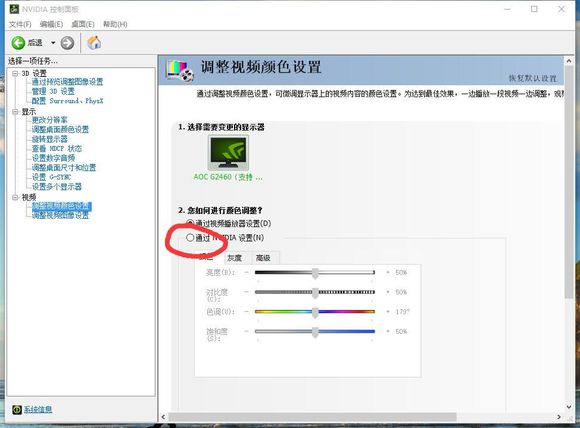Screen dimensions: 580x428
Task: Click the 色调 hue slider handle
Action: 315,312
